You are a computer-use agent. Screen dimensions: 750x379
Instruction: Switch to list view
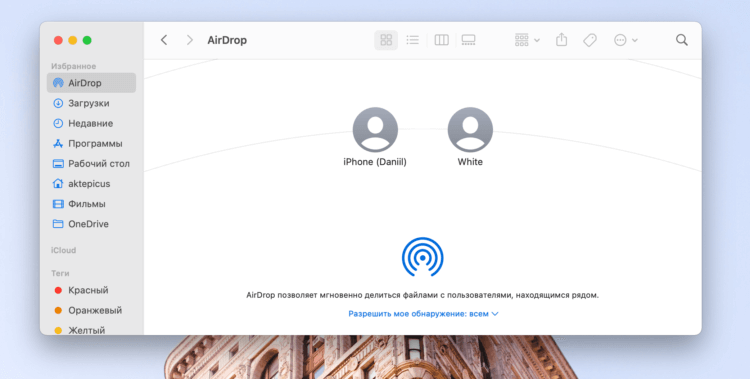pyautogui.click(x=412, y=40)
